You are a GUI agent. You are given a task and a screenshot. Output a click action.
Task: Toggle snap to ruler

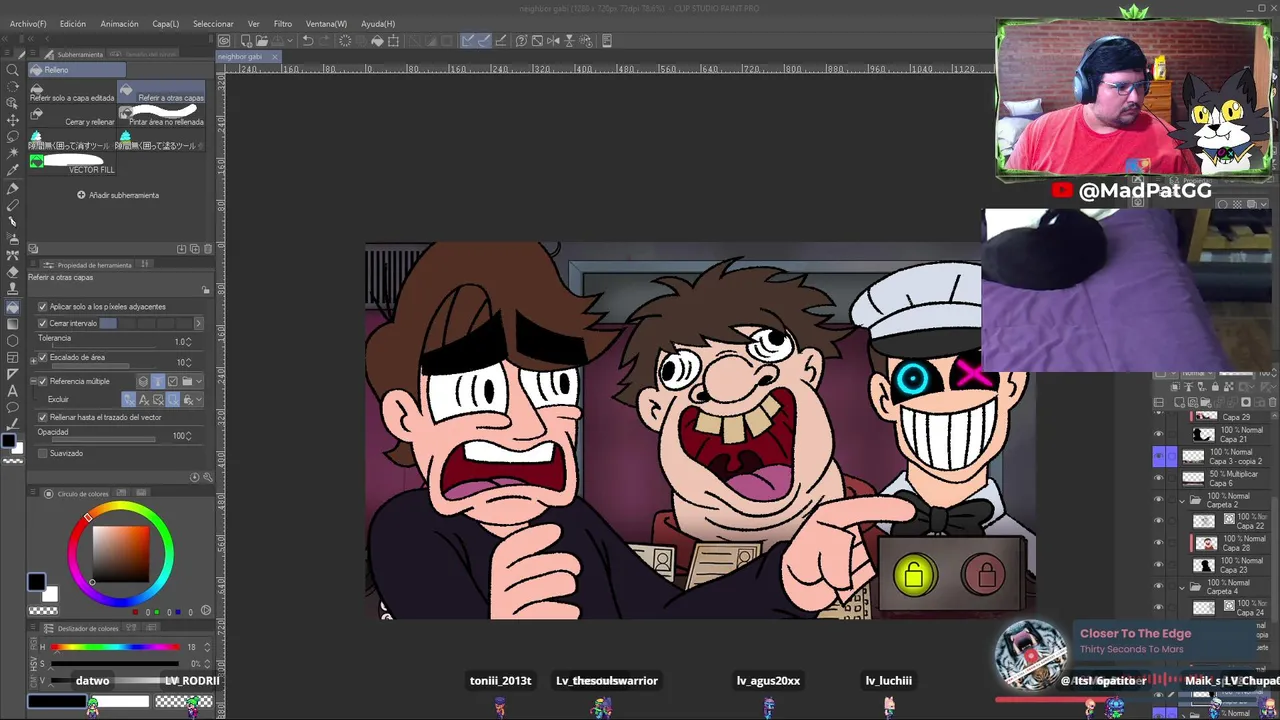(468, 41)
